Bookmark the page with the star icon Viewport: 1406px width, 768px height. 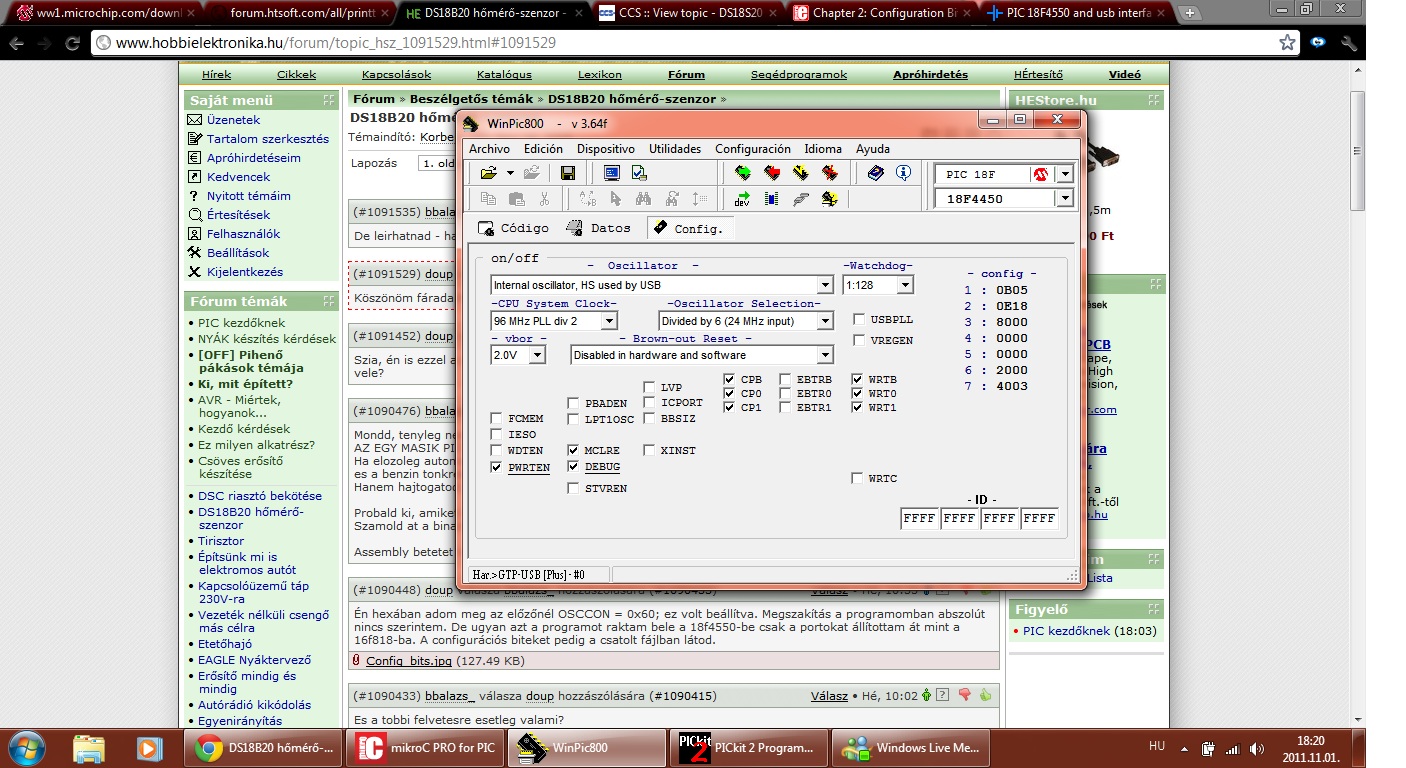point(1288,43)
